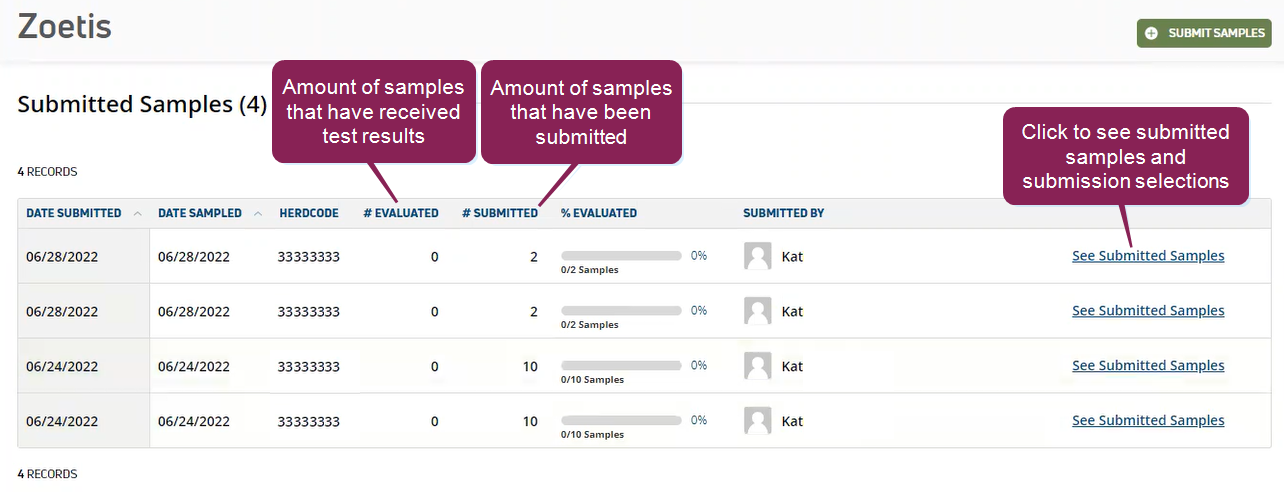Click the first row's 0/2 progress bar
The height and width of the screenshot is (492, 1284).
pos(621,256)
